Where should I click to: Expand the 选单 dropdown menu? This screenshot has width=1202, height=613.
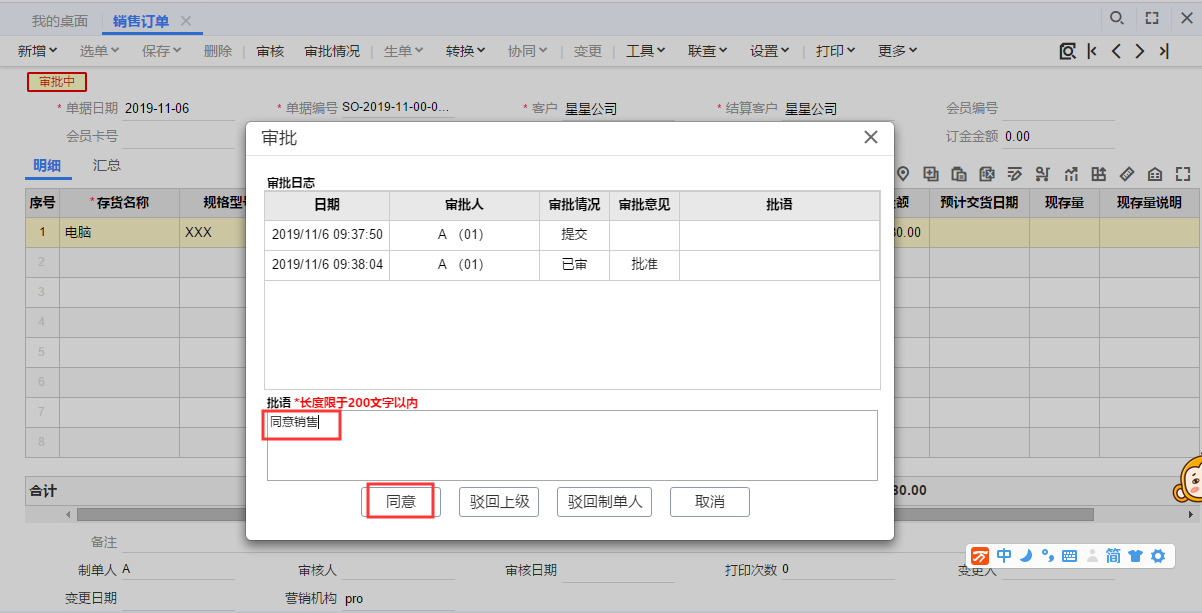(100, 51)
